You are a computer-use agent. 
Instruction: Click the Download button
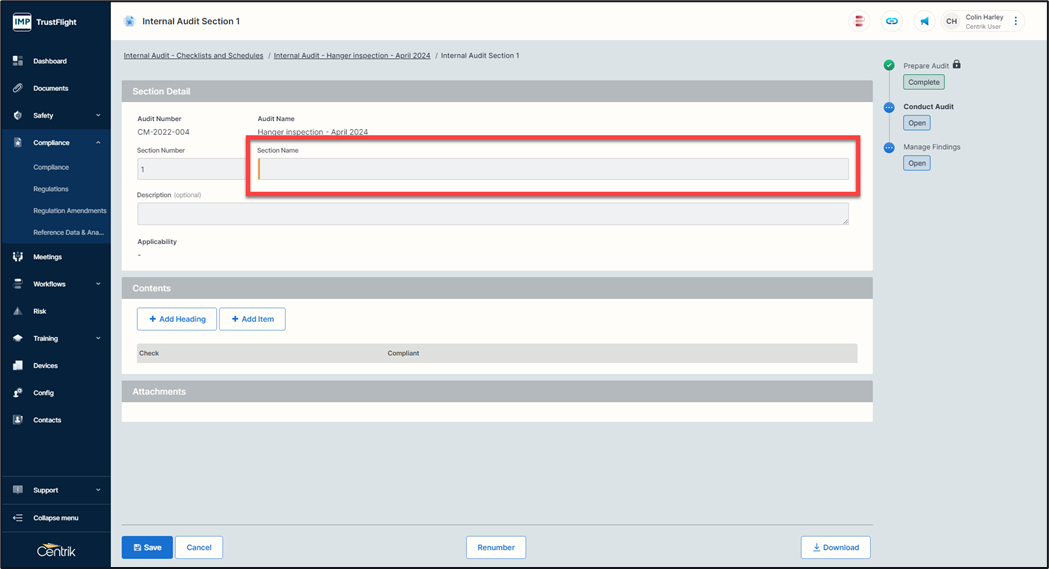pos(836,547)
